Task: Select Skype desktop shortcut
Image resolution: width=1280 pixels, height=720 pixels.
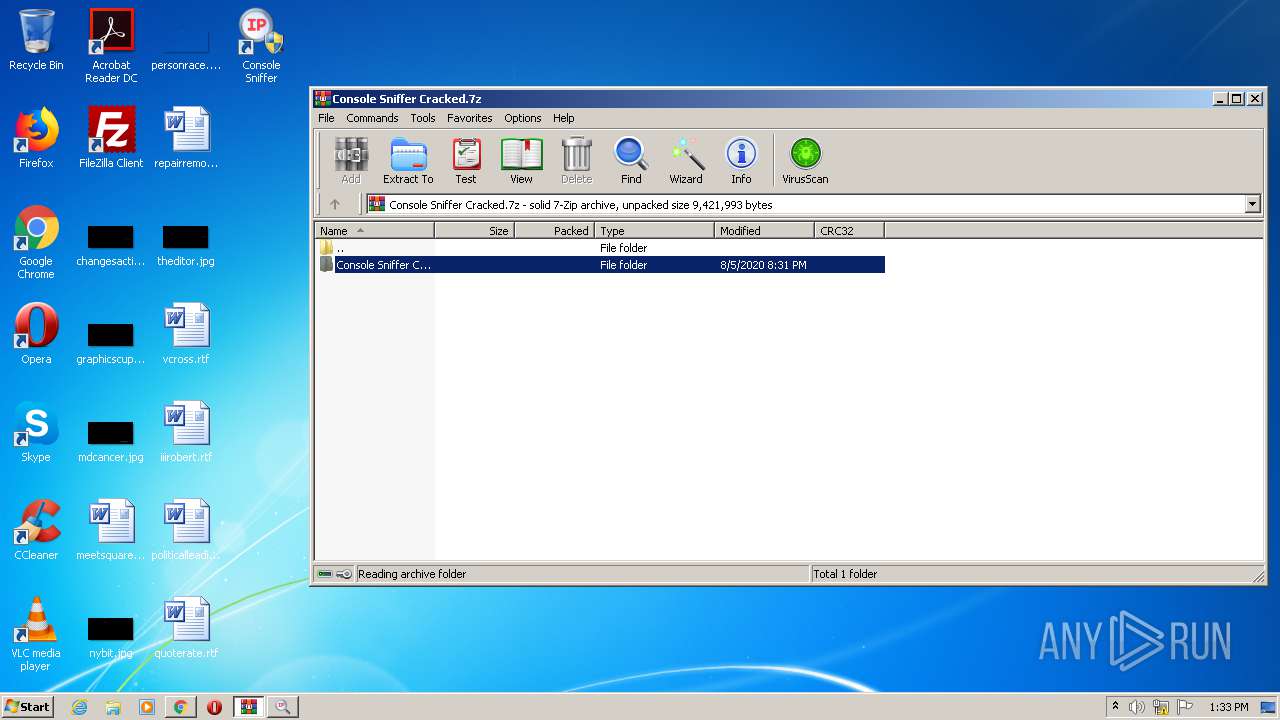Action: 36,432
